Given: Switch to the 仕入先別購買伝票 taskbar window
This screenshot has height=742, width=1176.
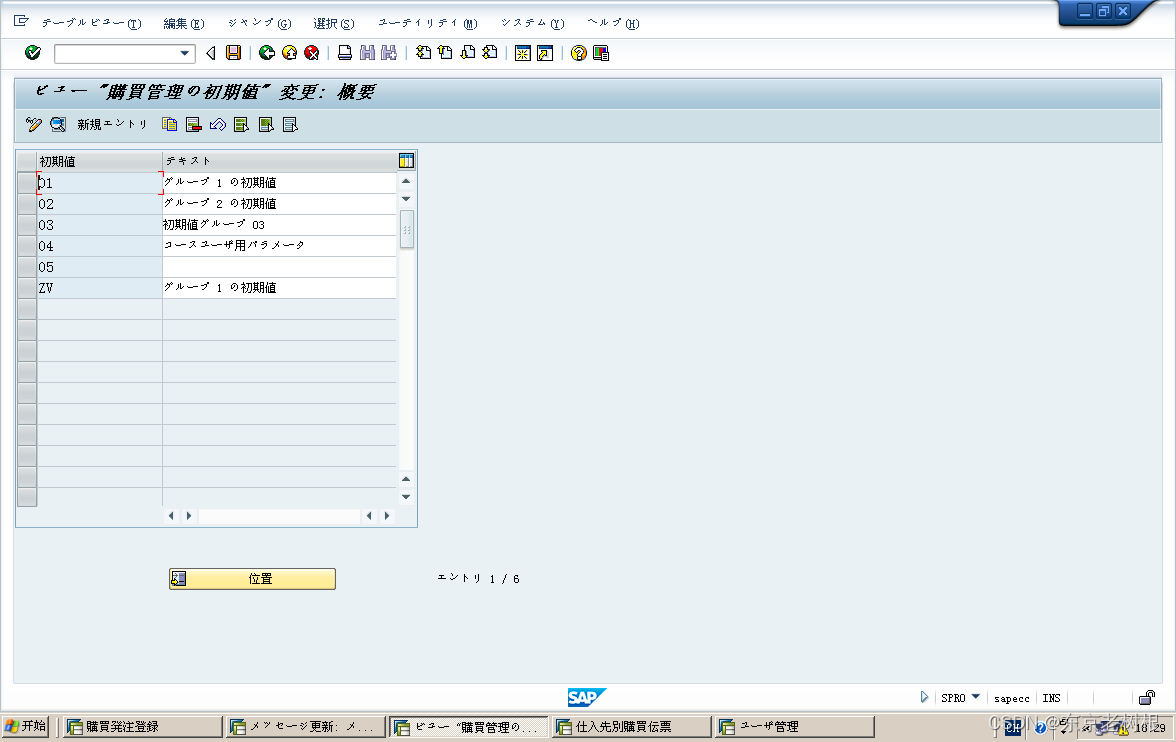Looking at the screenshot, I should point(630,725).
